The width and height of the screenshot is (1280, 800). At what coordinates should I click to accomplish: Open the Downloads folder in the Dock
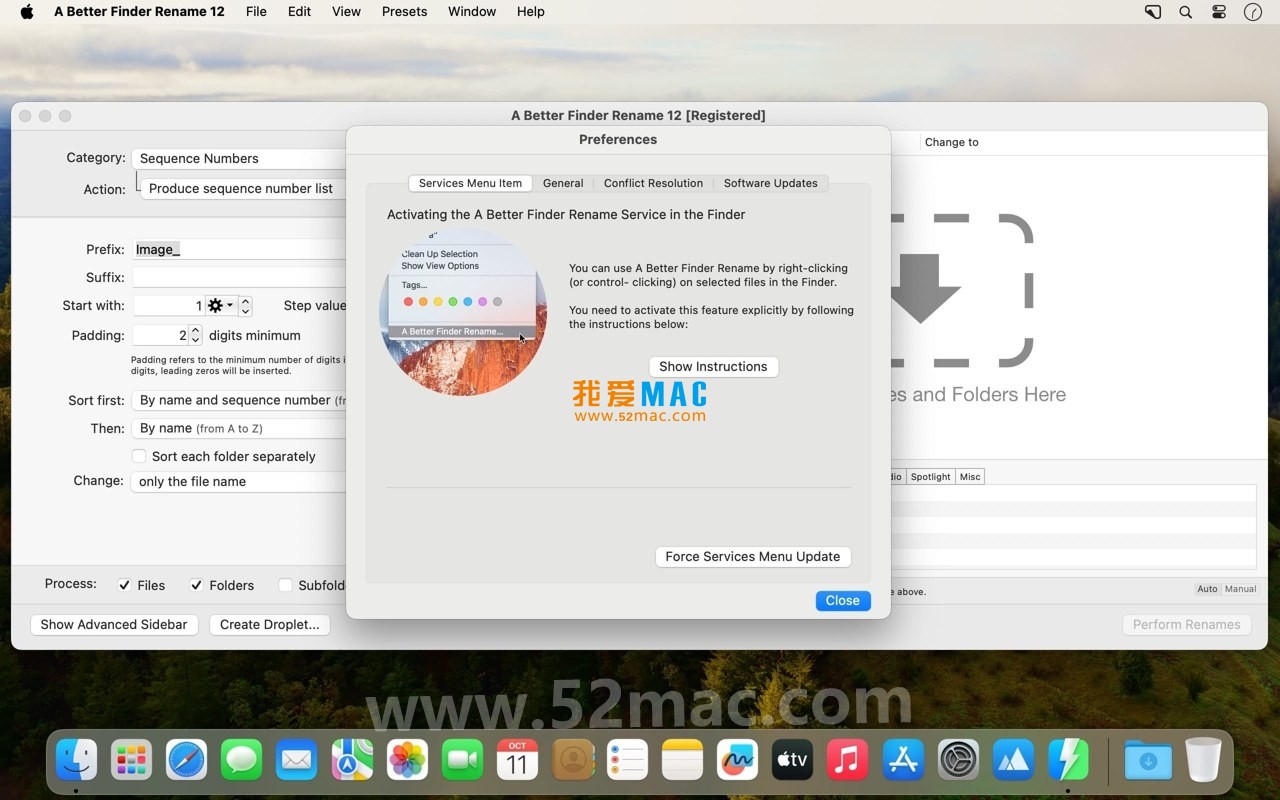(1148, 760)
